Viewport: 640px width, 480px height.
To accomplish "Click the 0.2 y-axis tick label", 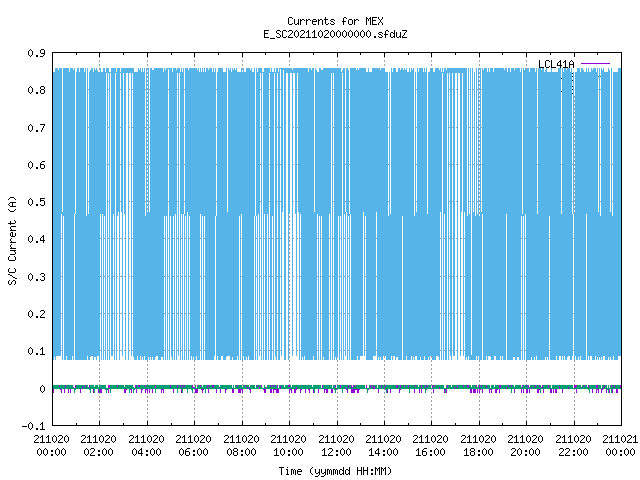I will click(x=36, y=314).
